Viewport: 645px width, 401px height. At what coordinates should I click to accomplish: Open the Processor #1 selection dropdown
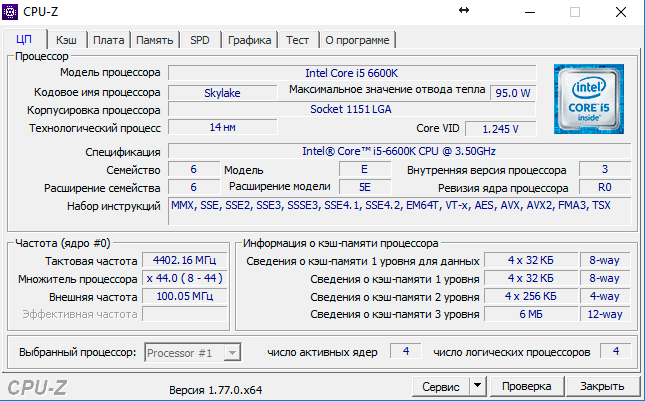click(x=193, y=353)
